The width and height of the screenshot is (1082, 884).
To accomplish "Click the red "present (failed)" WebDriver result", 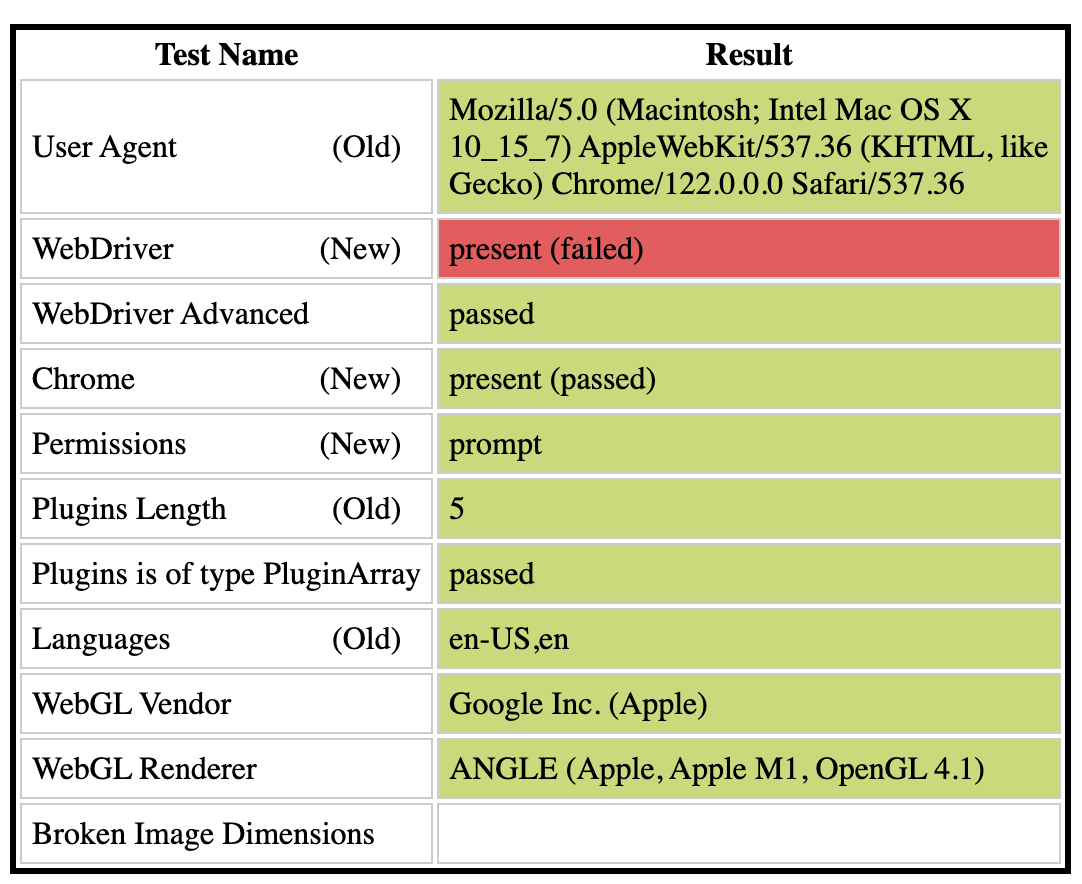I will pyautogui.click(x=748, y=249).
